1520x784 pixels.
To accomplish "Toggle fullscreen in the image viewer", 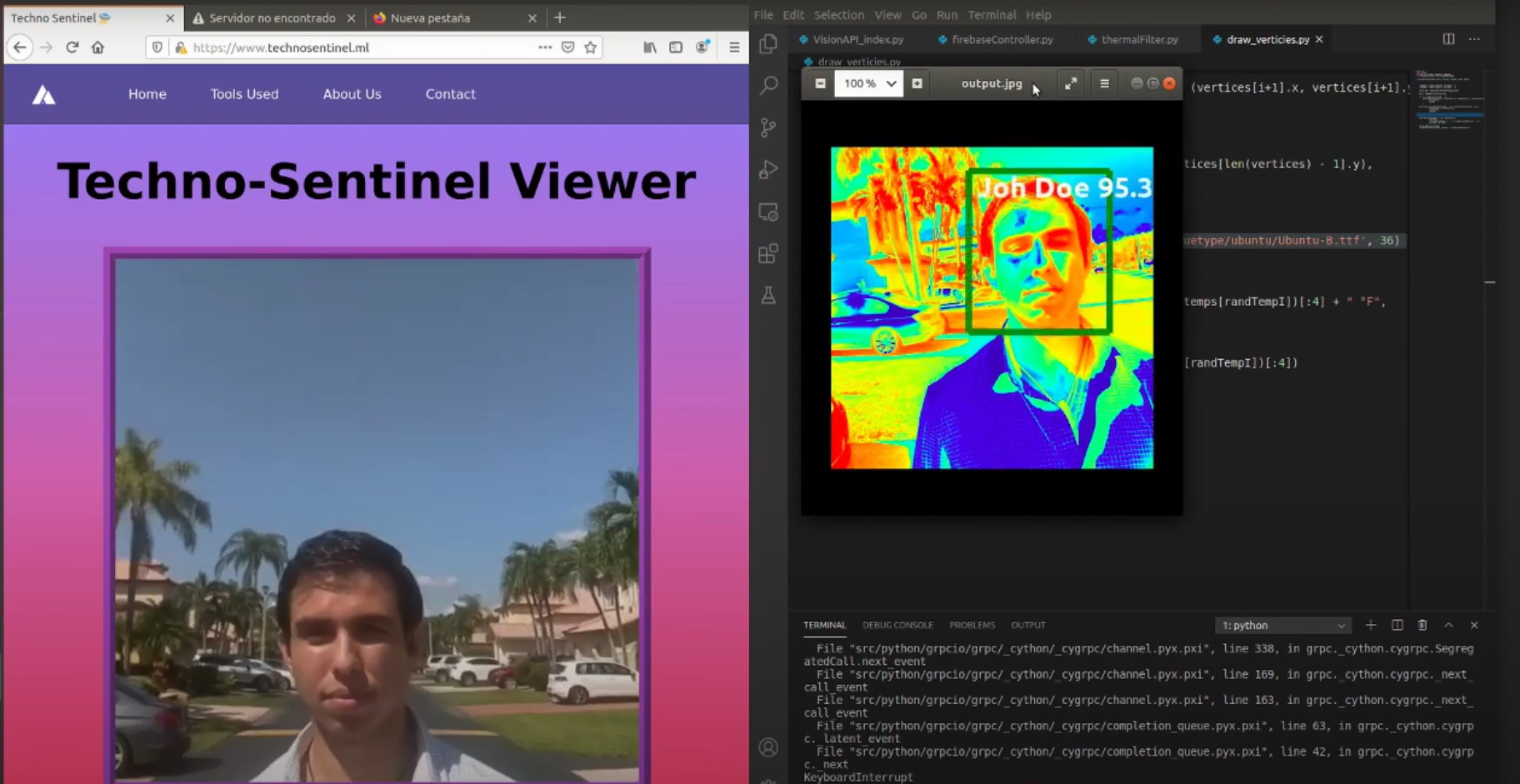I will (x=1071, y=83).
